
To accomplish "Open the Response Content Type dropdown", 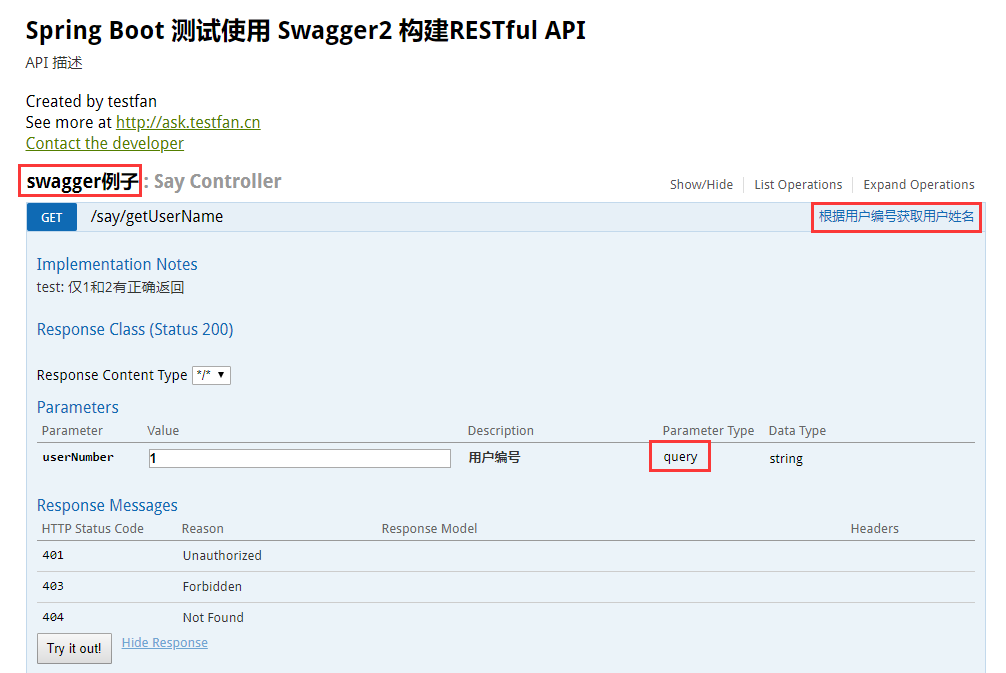I will [211, 375].
